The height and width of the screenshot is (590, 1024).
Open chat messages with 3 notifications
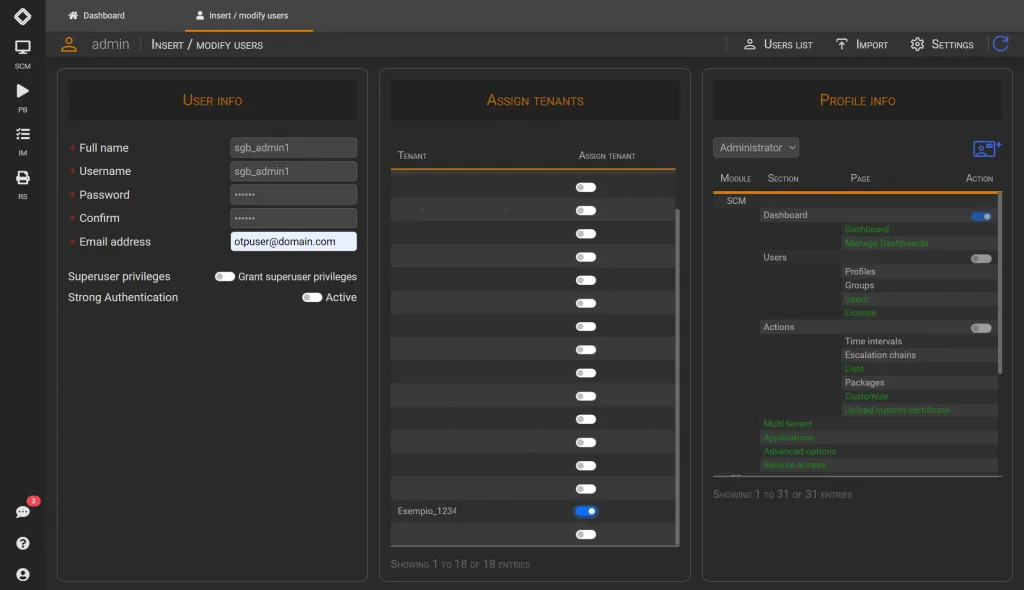point(23,512)
